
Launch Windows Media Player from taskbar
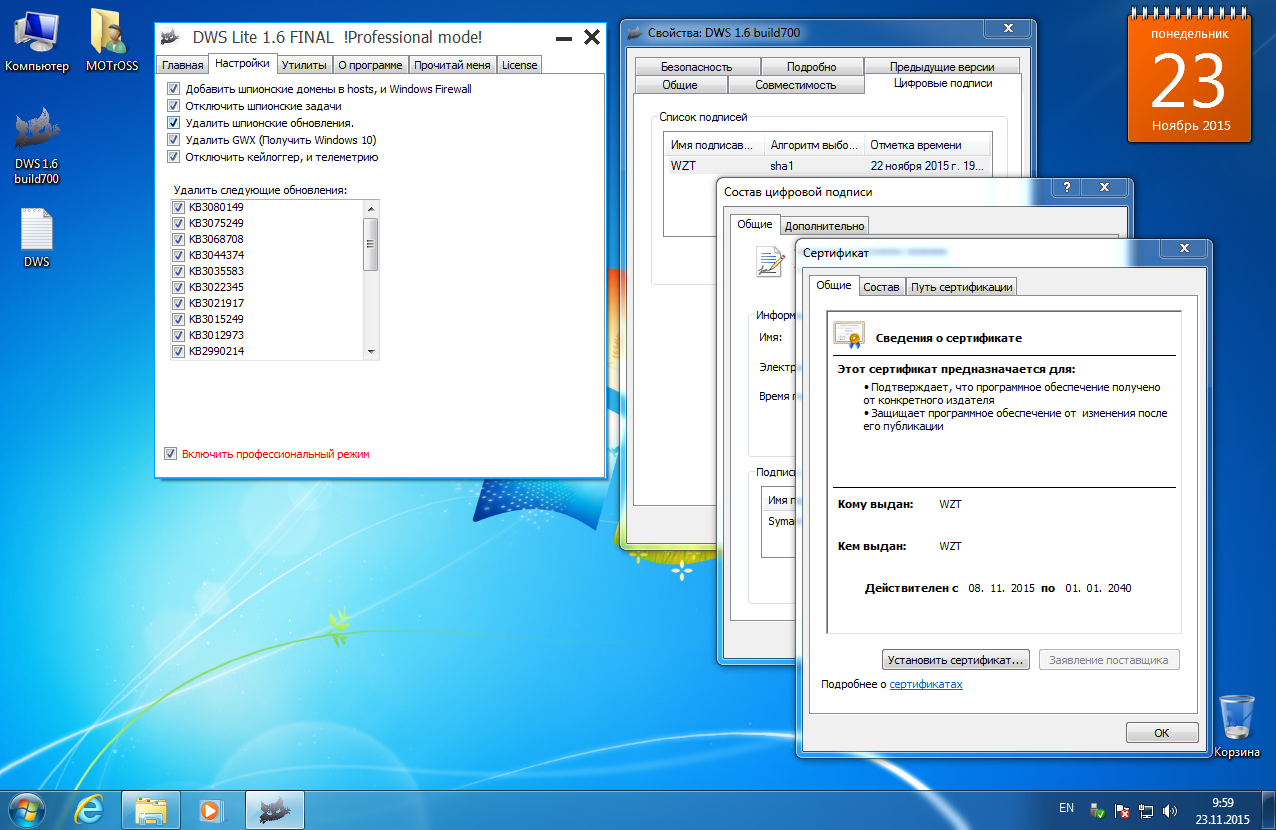coord(212,809)
